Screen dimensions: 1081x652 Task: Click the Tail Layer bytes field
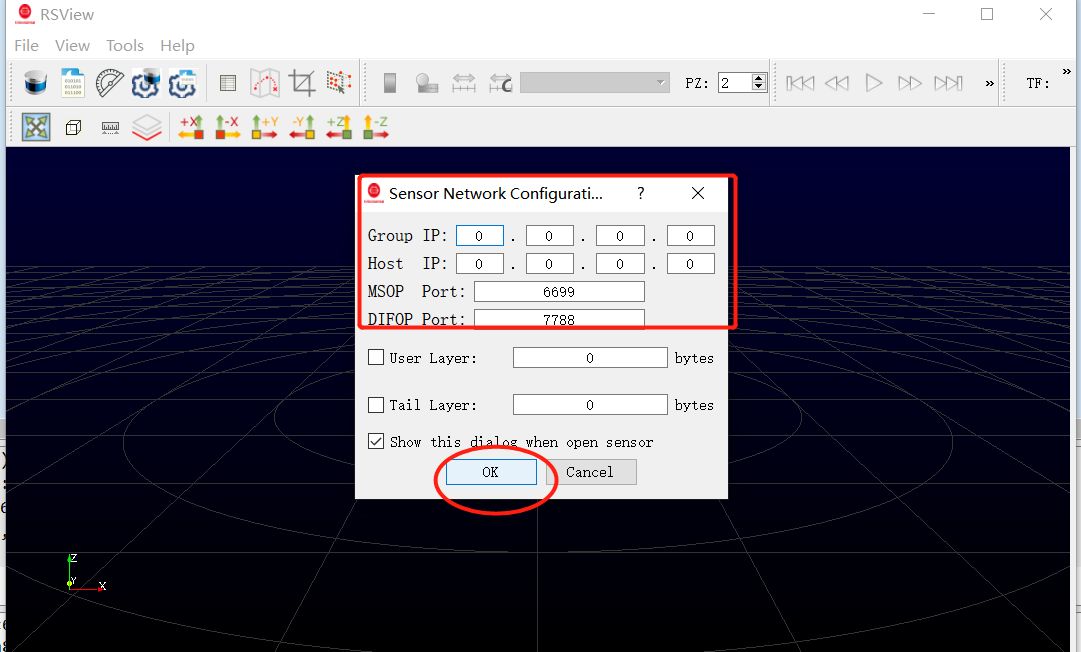590,405
